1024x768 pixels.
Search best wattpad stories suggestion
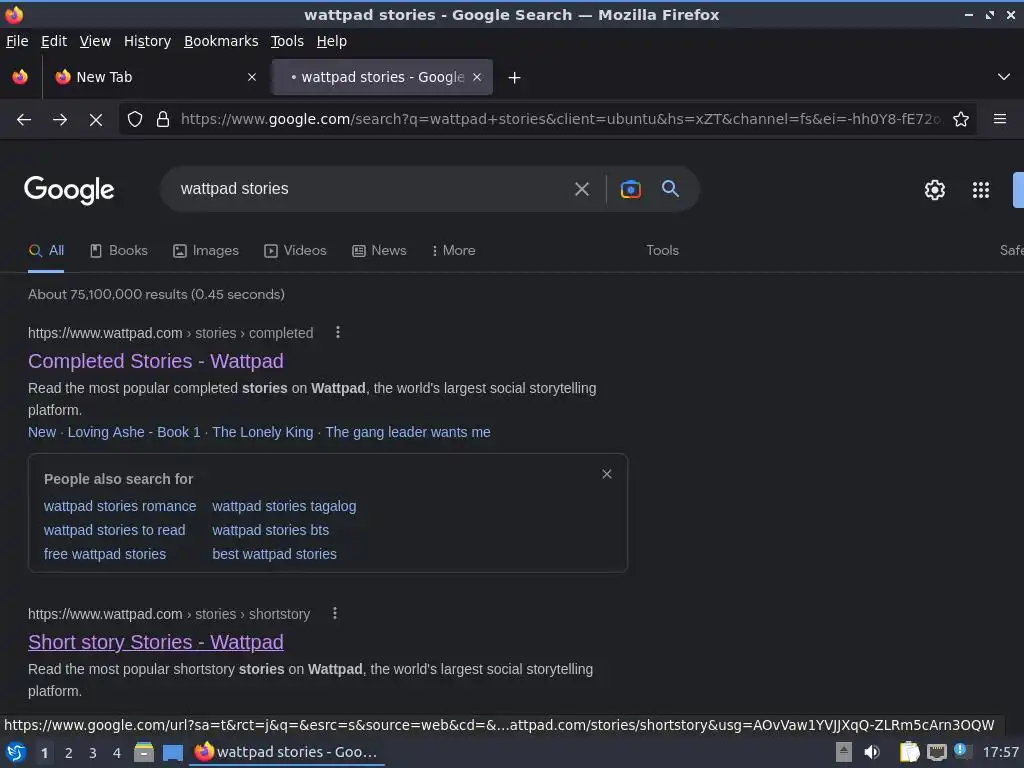tap(274, 554)
